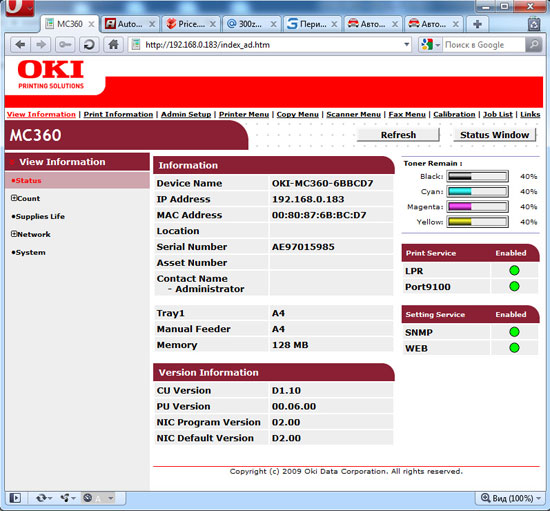Open the Admin Setup link
The width and height of the screenshot is (550, 511).
186,114
